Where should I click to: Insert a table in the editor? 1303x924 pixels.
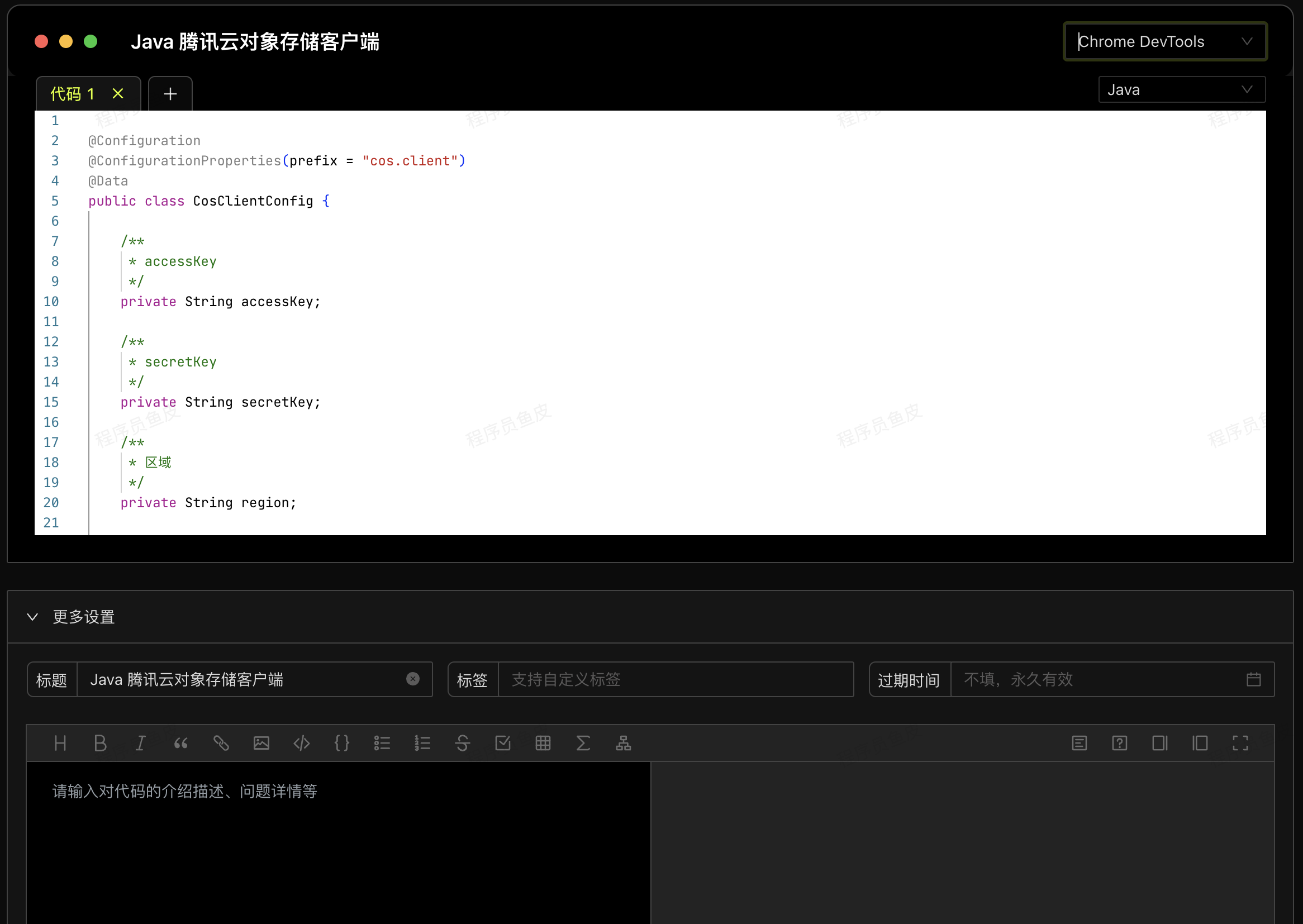(x=543, y=743)
